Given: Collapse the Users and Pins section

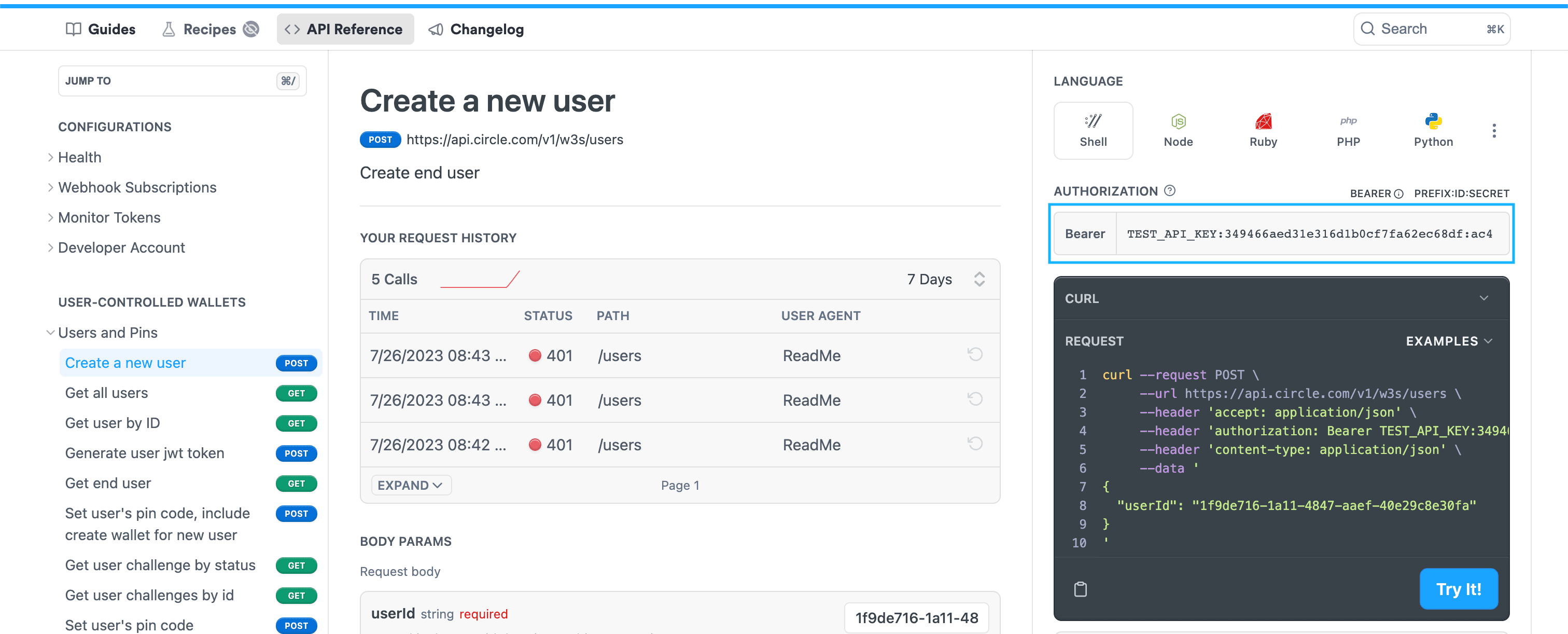Looking at the screenshot, I should pyautogui.click(x=50, y=333).
